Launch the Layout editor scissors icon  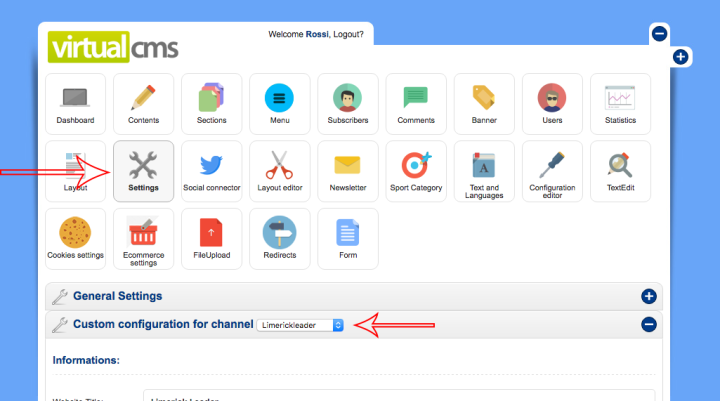coord(279,171)
